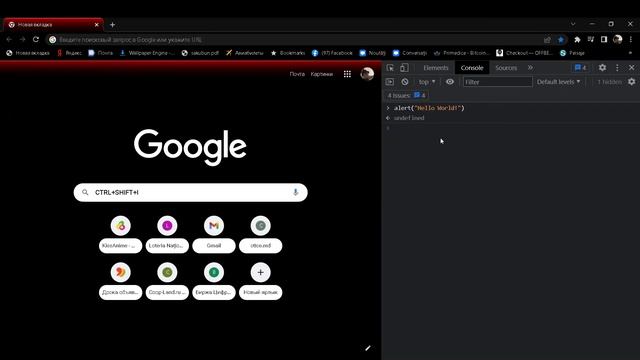Image resolution: width=640 pixels, height=360 pixels.
Task: Open the Default levels dropdown
Action: 558,82
